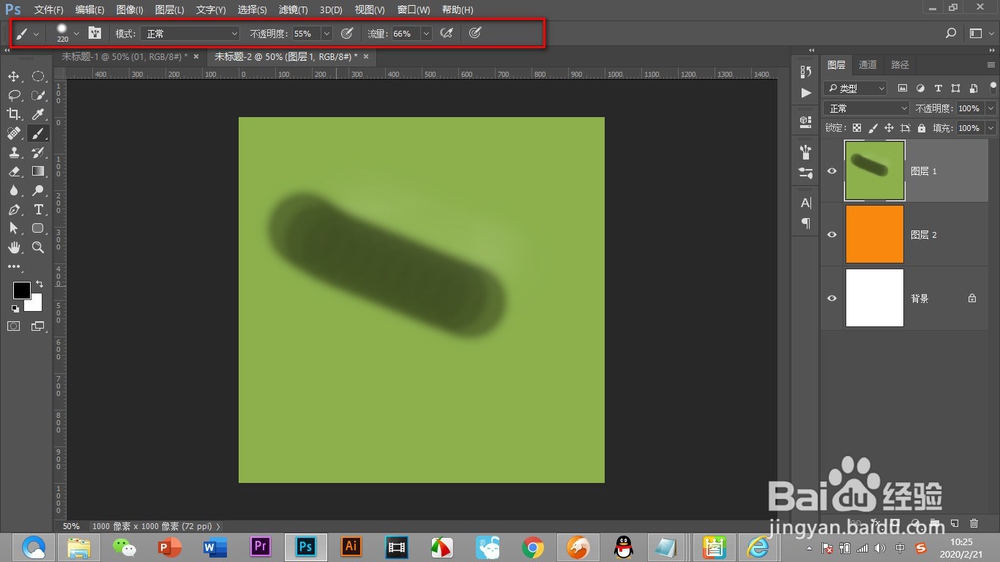
Task: Lock transparent pixels of layer
Action: tap(857, 128)
